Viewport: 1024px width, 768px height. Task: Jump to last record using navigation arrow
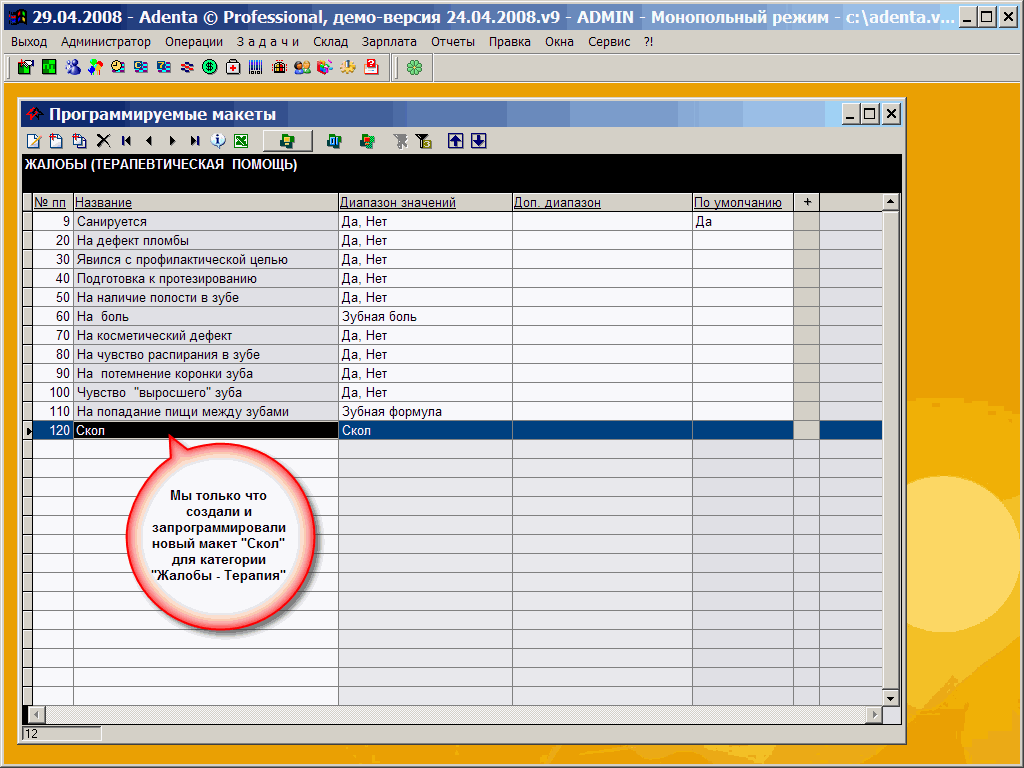(195, 141)
